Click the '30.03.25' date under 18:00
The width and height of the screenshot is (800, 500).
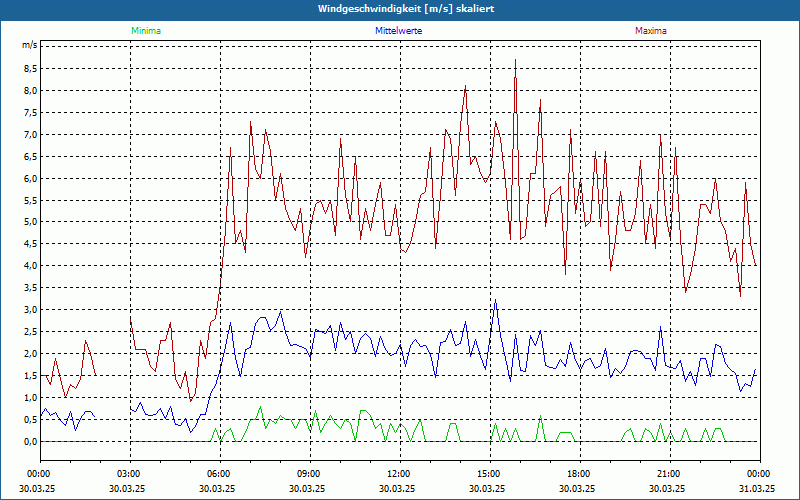click(x=577, y=488)
